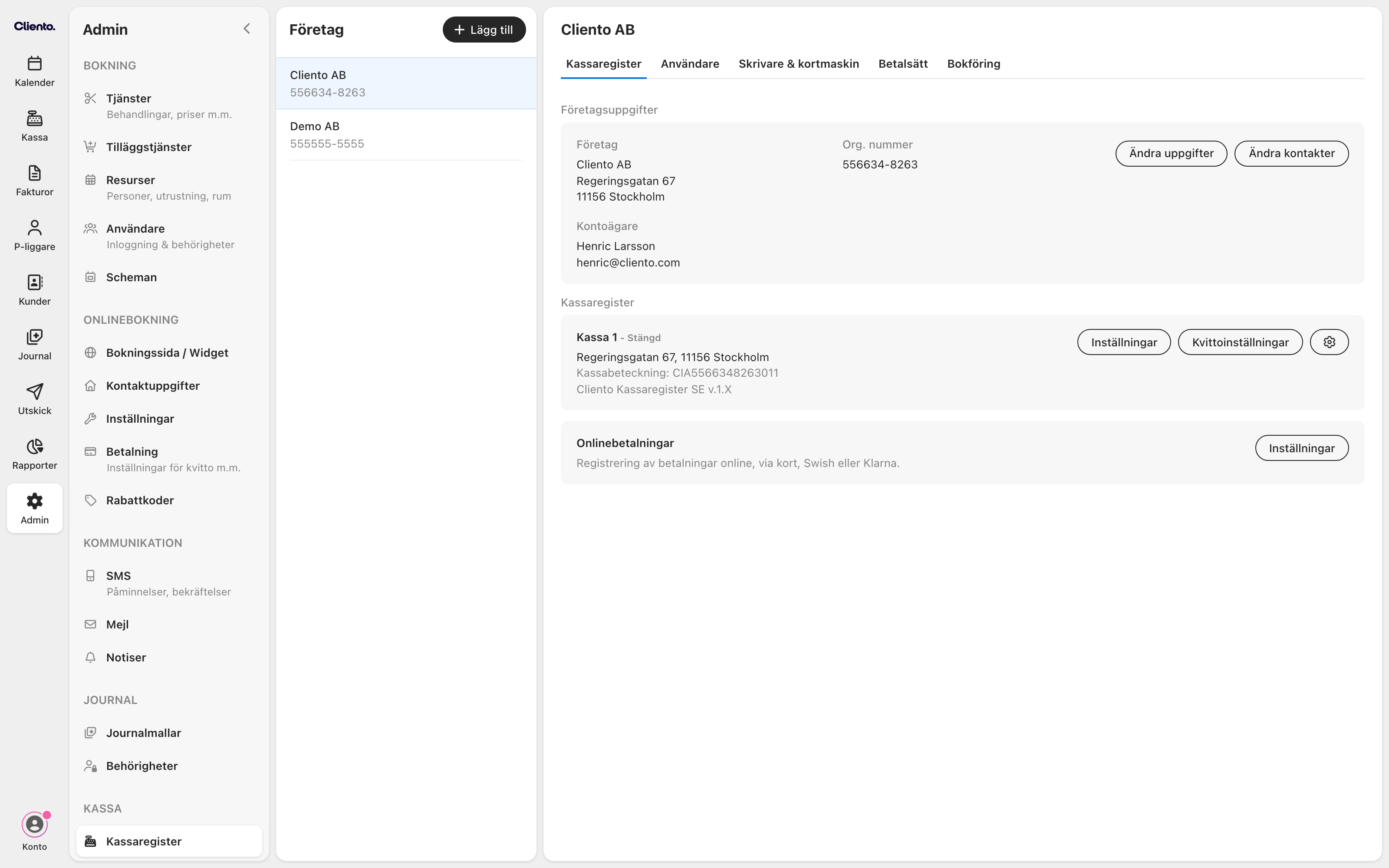Click the Henric Larsson account owner name
Image resolution: width=1389 pixels, height=868 pixels.
point(616,246)
